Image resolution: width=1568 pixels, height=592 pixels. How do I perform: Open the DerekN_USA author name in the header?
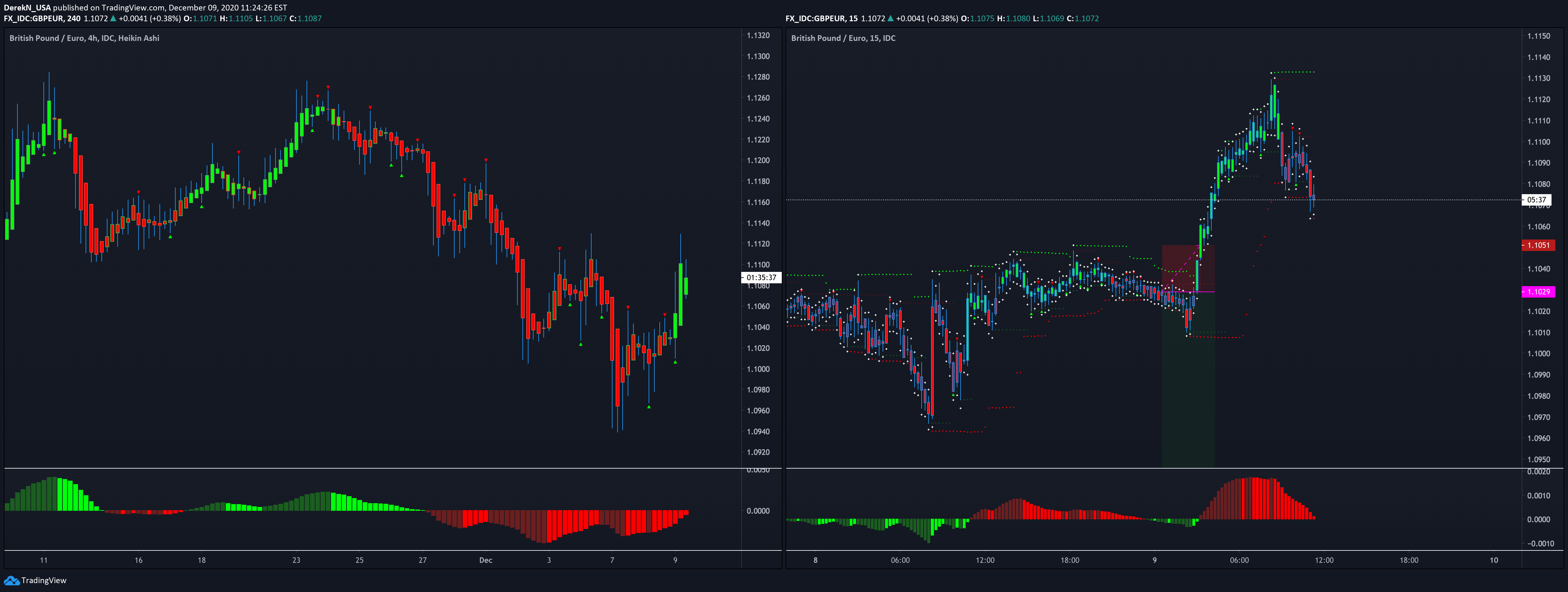pyautogui.click(x=27, y=8)
